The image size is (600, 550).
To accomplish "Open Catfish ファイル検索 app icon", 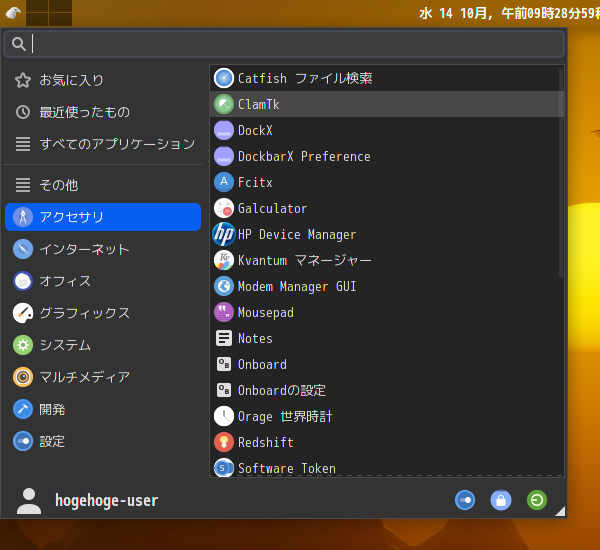I will point(224,78).
